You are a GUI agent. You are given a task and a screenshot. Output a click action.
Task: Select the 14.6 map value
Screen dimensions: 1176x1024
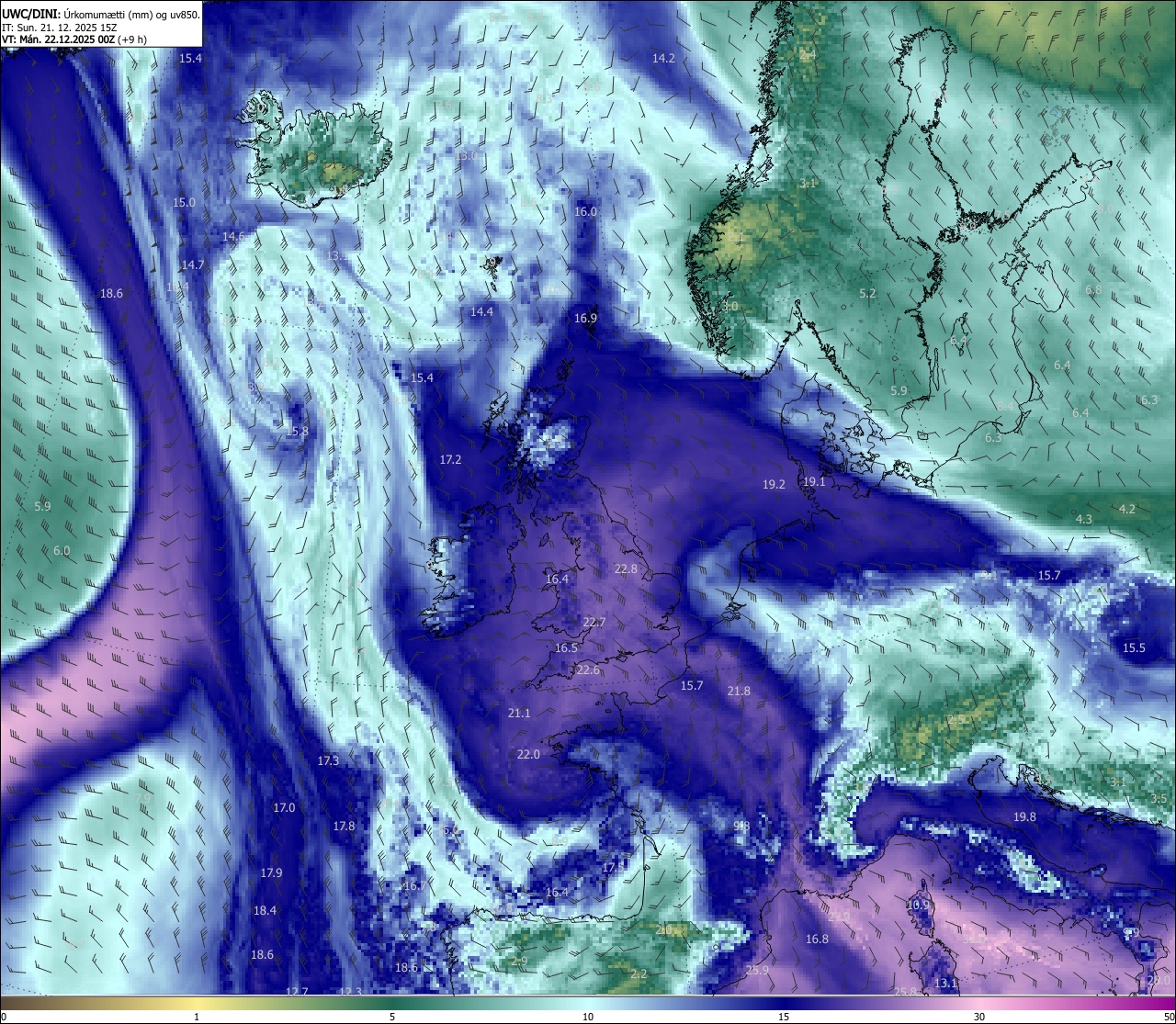click(233, 236)
